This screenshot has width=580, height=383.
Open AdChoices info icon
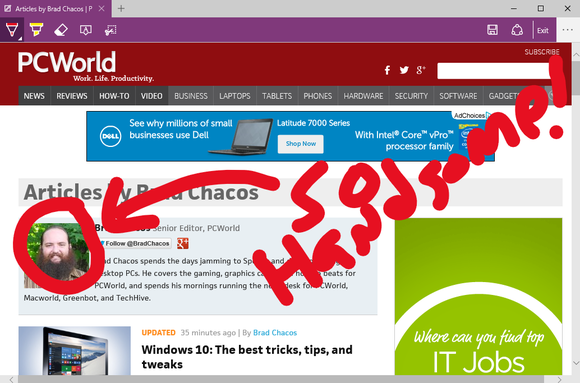489,115
